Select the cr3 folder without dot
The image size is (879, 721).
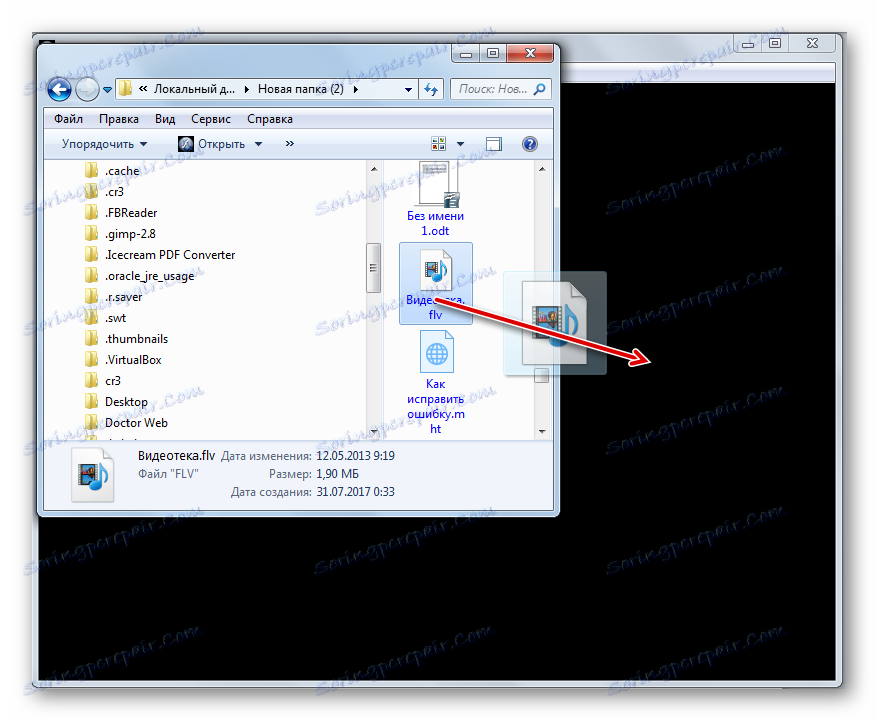point(113,381)
